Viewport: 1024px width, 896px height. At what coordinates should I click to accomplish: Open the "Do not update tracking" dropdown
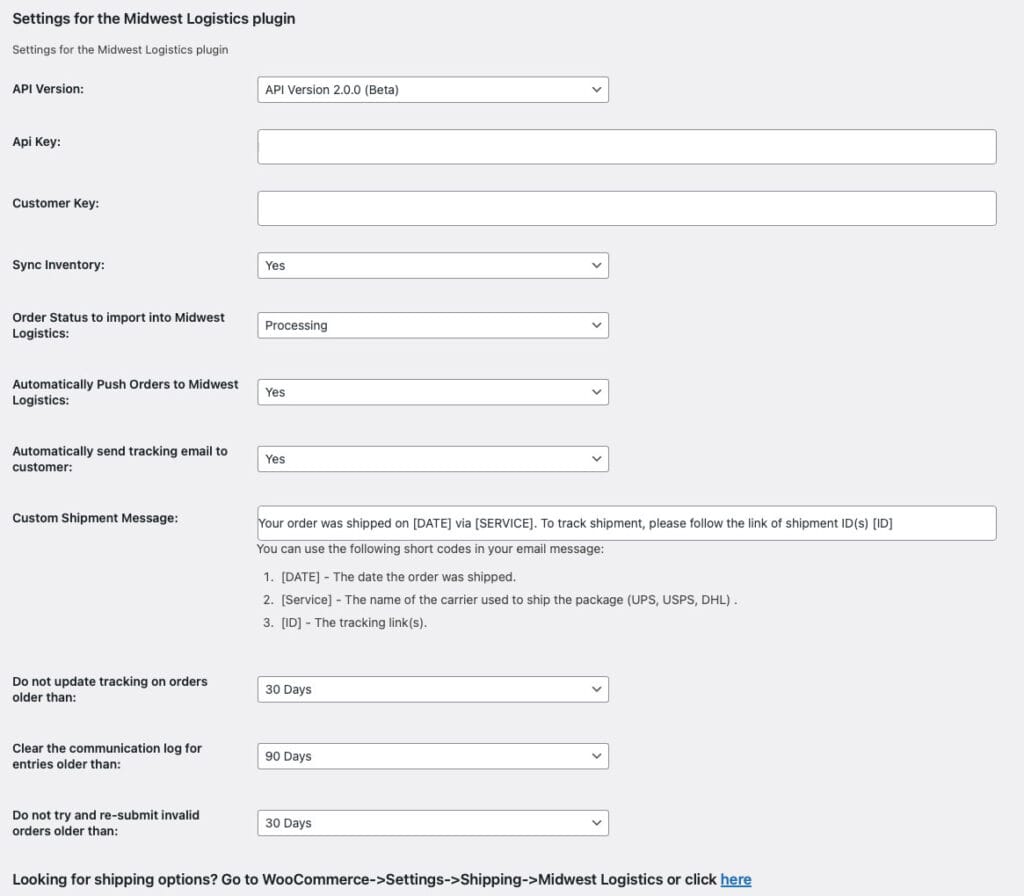pyautogui.click(x=432, y=689)
